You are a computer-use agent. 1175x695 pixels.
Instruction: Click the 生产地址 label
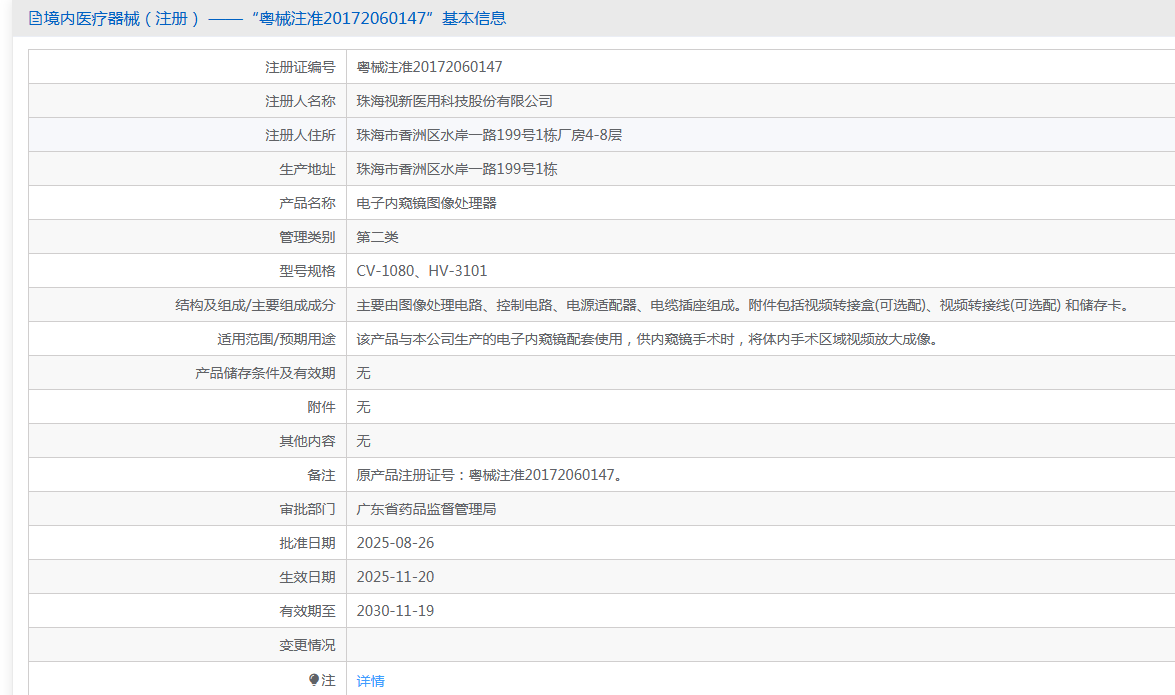click(x=307, y=169)
